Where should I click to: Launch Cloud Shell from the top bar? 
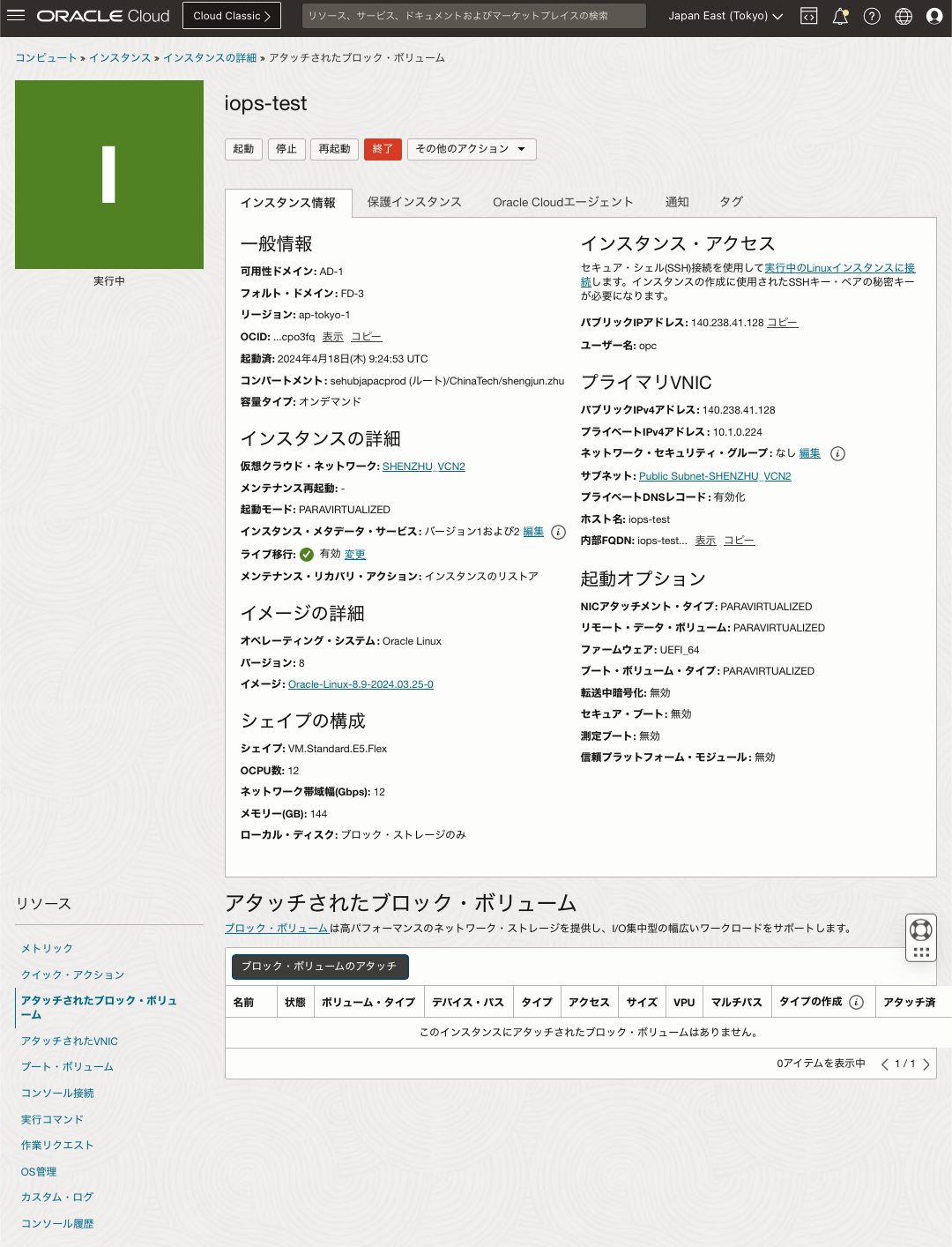(807, 15)
